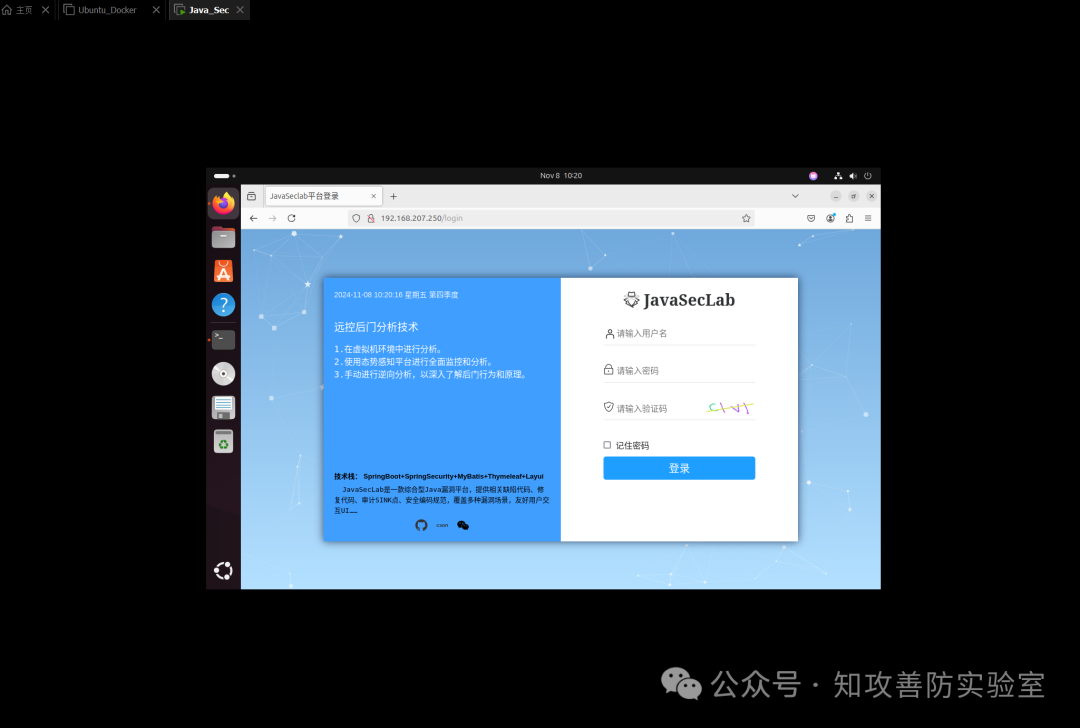Show applications via the Ubuntu logo

[223, 570]
